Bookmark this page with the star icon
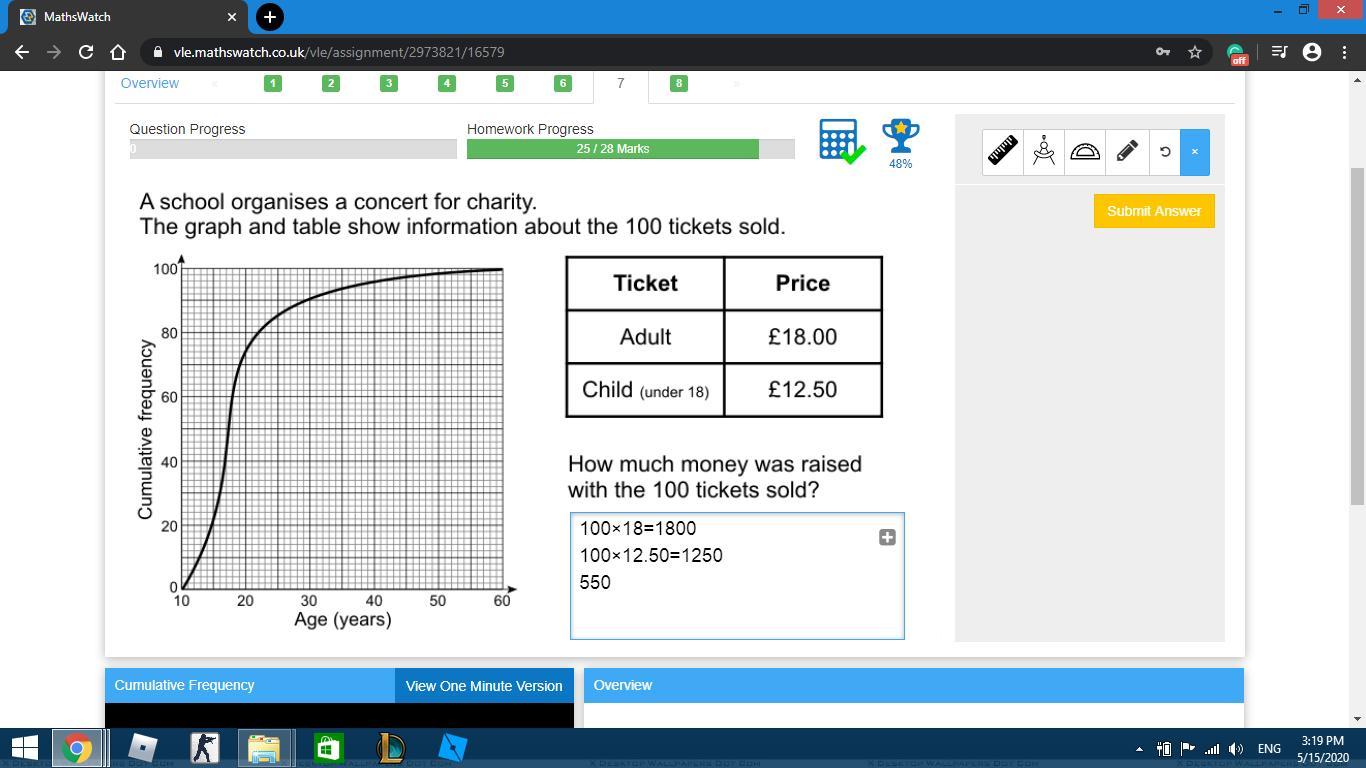Image resolution: width=1366 pixels, height=768 pixels. click(1194, 52)
